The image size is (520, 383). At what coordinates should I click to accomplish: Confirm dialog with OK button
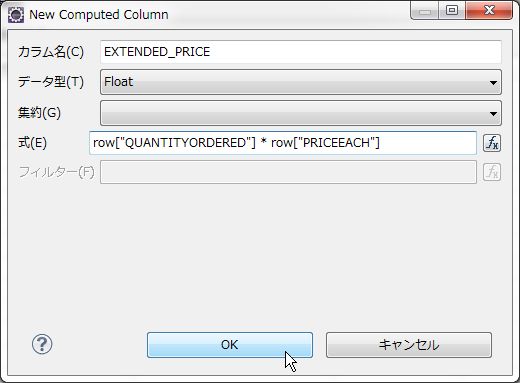(x=230, y=345)
